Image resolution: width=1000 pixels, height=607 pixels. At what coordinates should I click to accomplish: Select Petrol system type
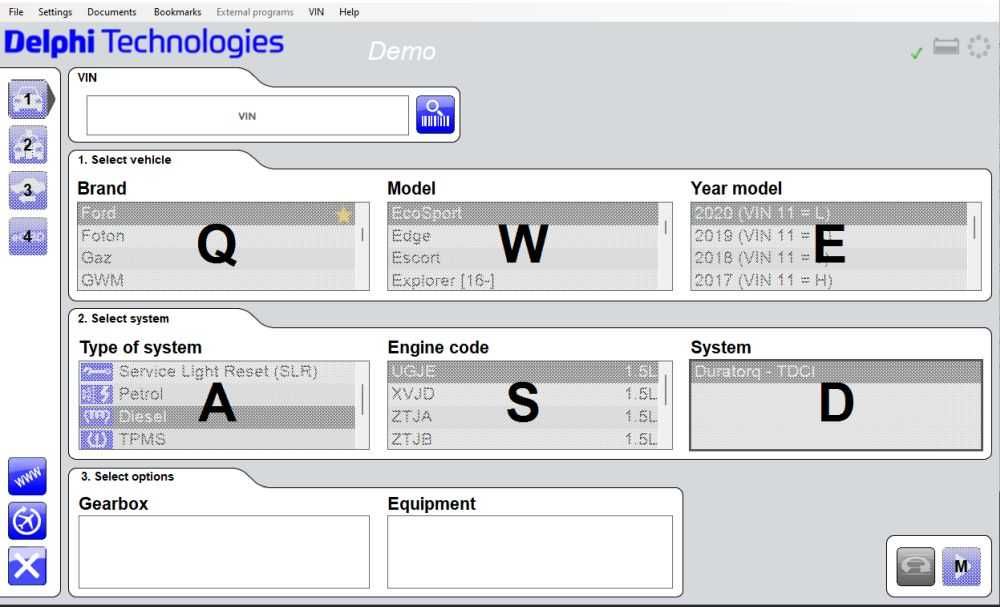click(217, 394)
